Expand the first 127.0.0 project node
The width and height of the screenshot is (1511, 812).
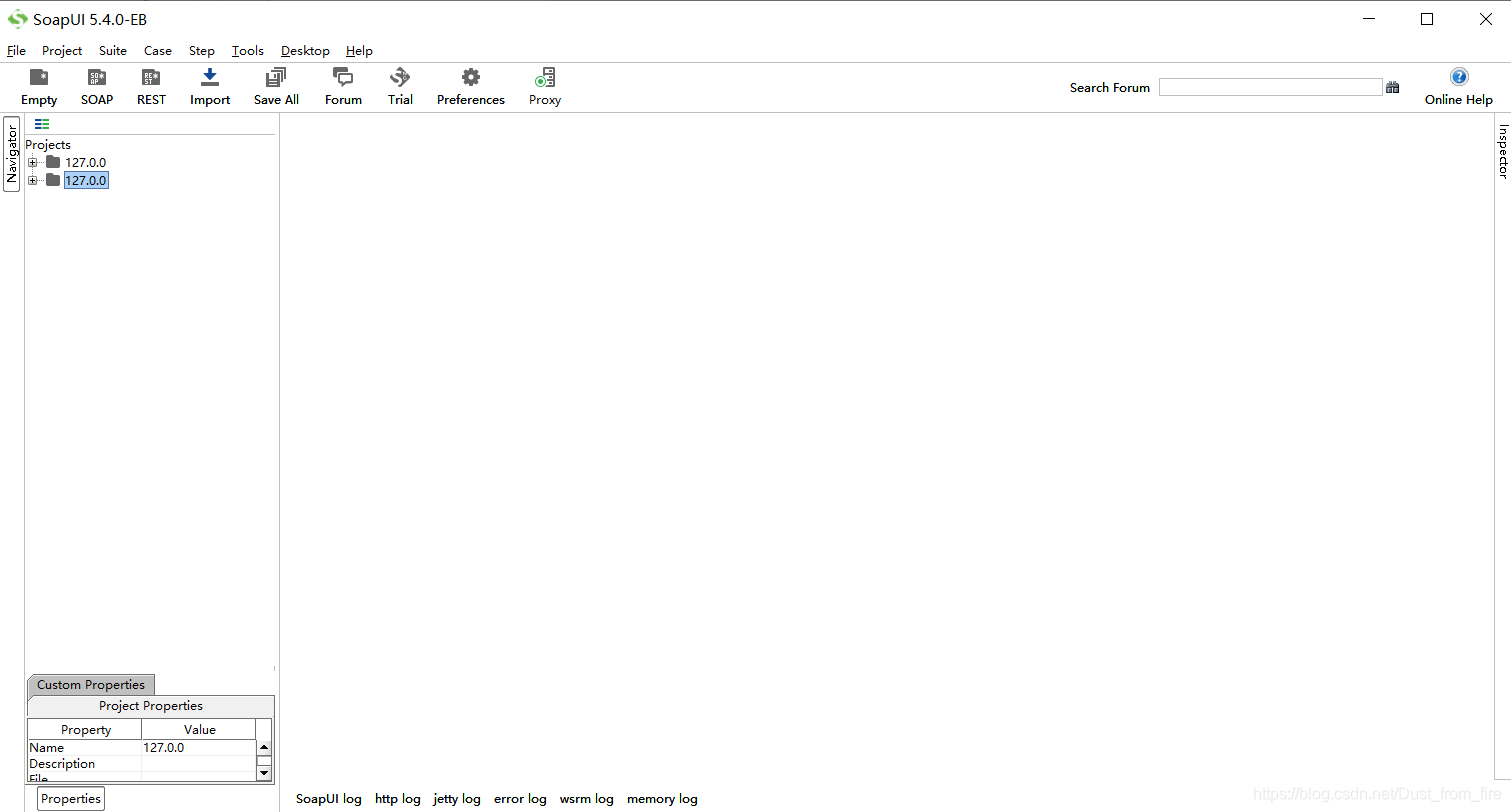33,163
